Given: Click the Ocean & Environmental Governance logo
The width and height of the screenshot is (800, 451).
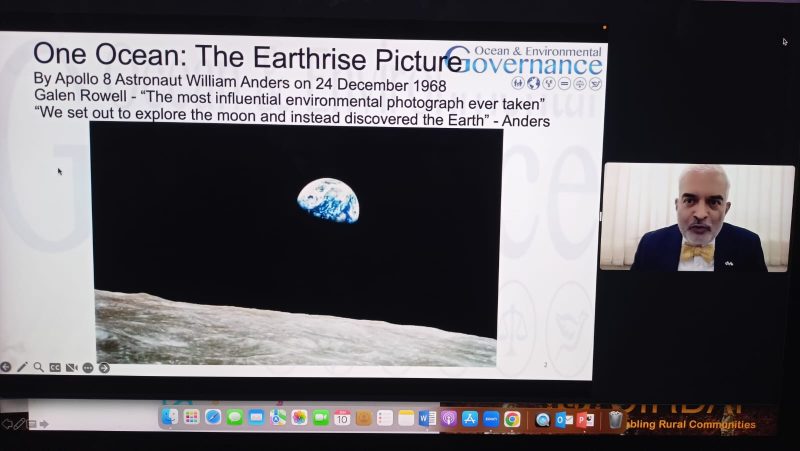Looking at the screenshot, I should point(524,66).
